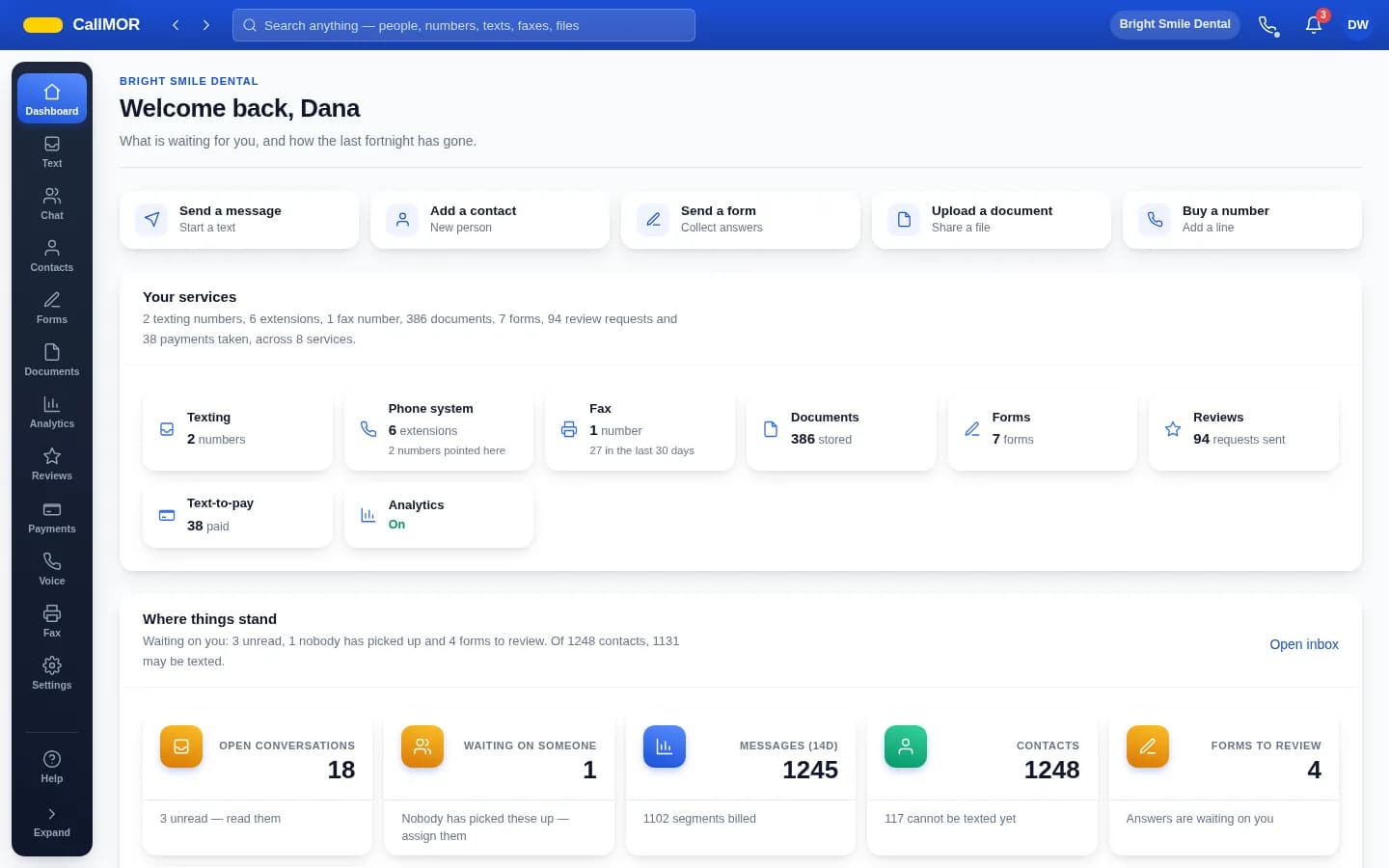The height and width of the screenshot is (868, 1389).
Task: Click the Open Conversations envelope icon
Action: pos(181,746)
